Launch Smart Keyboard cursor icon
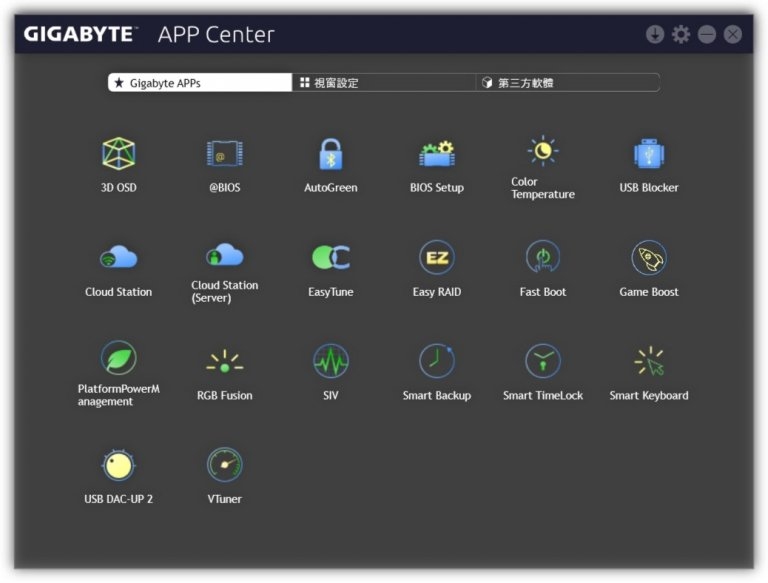The width and height of the screenshot is (768, 583). coord(649,361)
